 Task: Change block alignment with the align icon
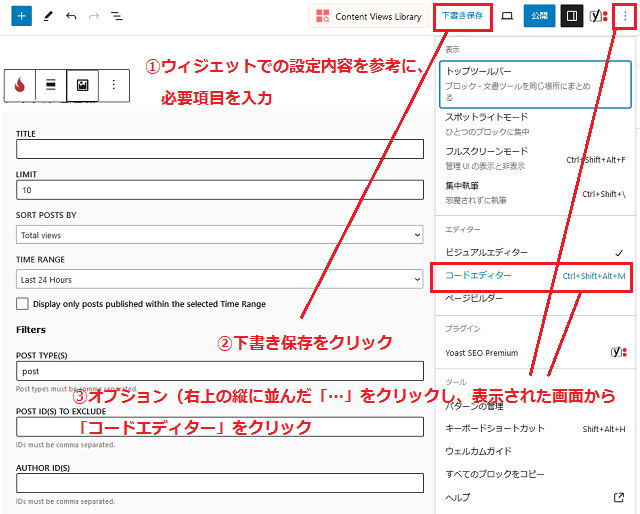click(51, 85)
